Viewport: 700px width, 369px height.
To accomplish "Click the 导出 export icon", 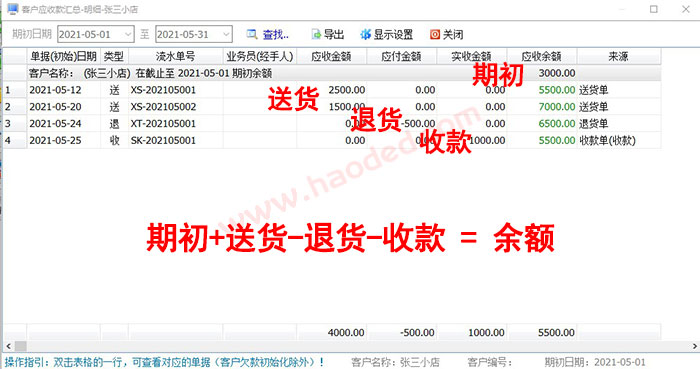I will click(316, 34).
